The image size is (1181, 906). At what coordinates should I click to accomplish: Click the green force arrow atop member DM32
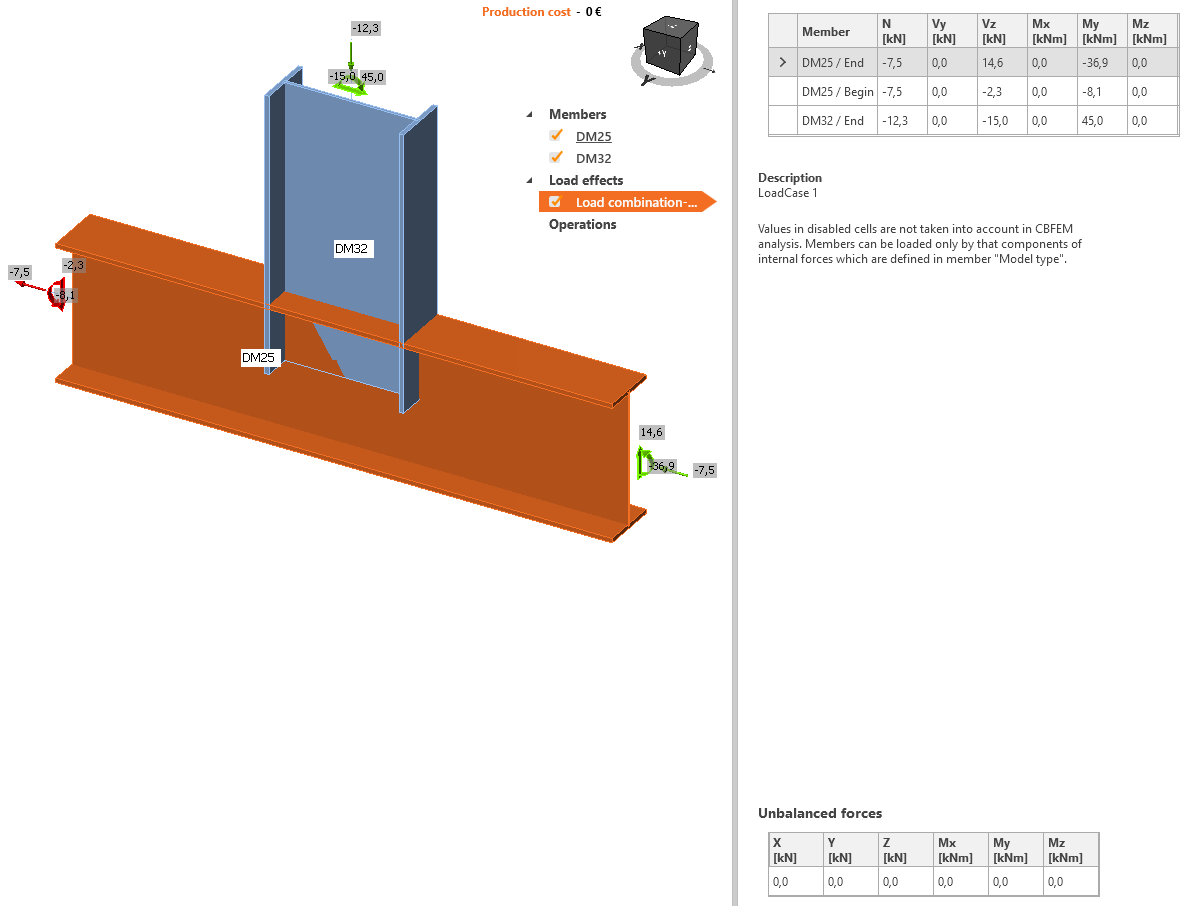[352, 55]
